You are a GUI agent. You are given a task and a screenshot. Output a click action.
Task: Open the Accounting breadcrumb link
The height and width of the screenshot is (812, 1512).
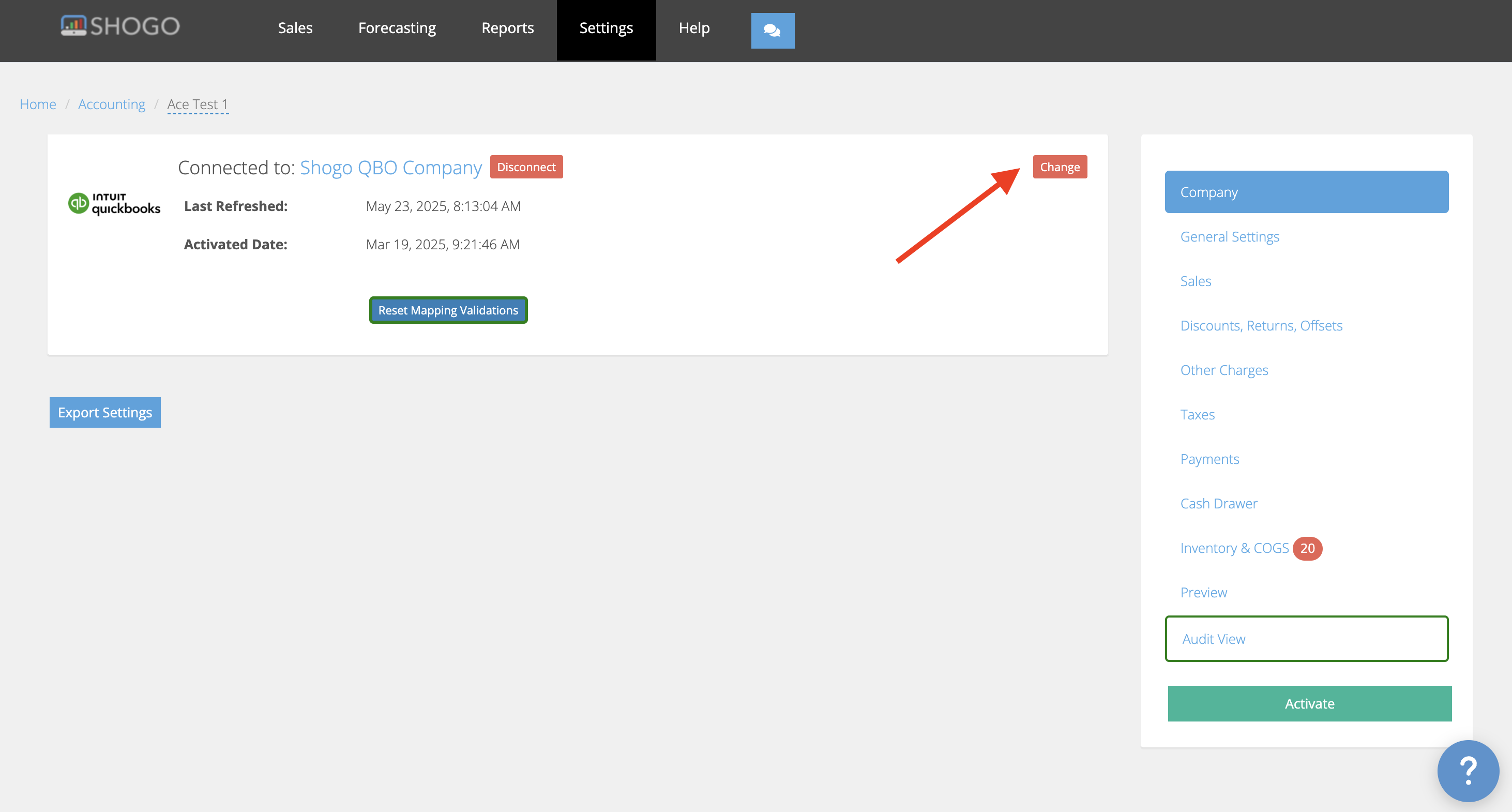tap(112, 104)
